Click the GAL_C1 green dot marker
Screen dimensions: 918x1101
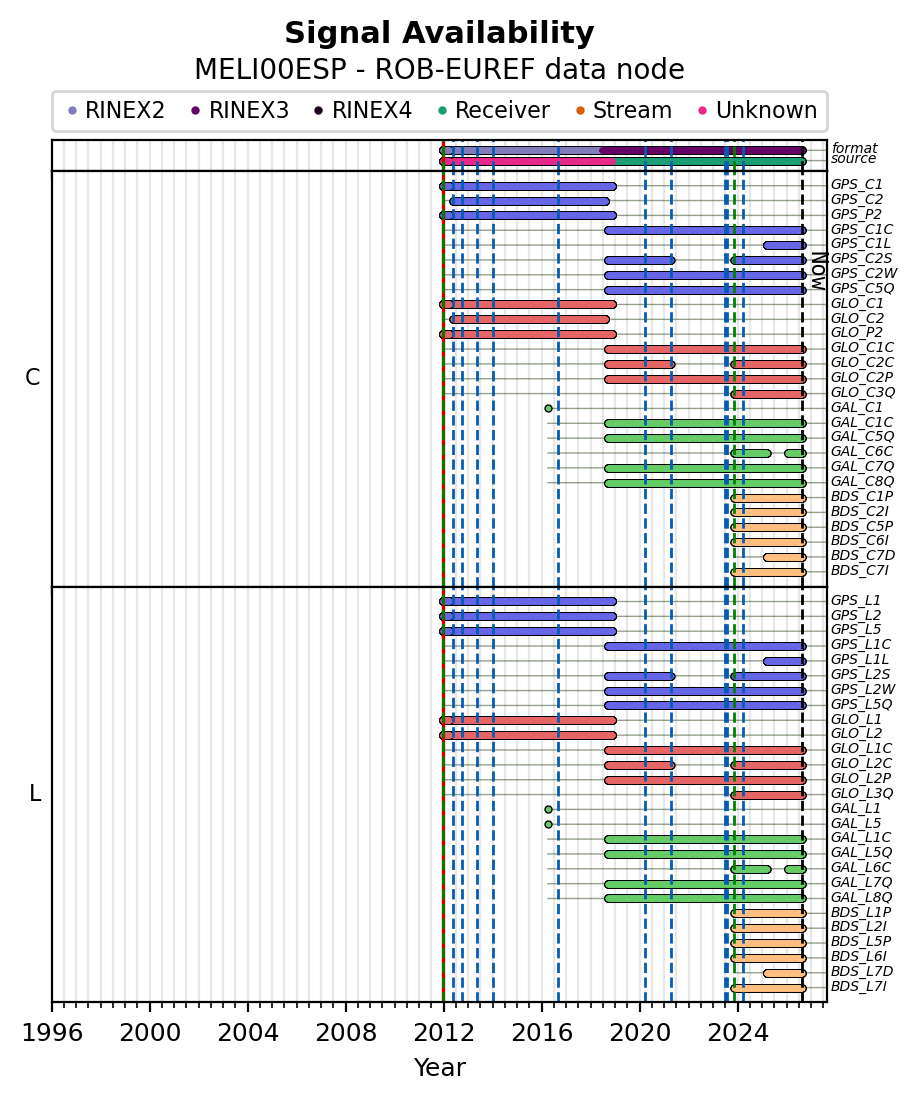(549, 409)
